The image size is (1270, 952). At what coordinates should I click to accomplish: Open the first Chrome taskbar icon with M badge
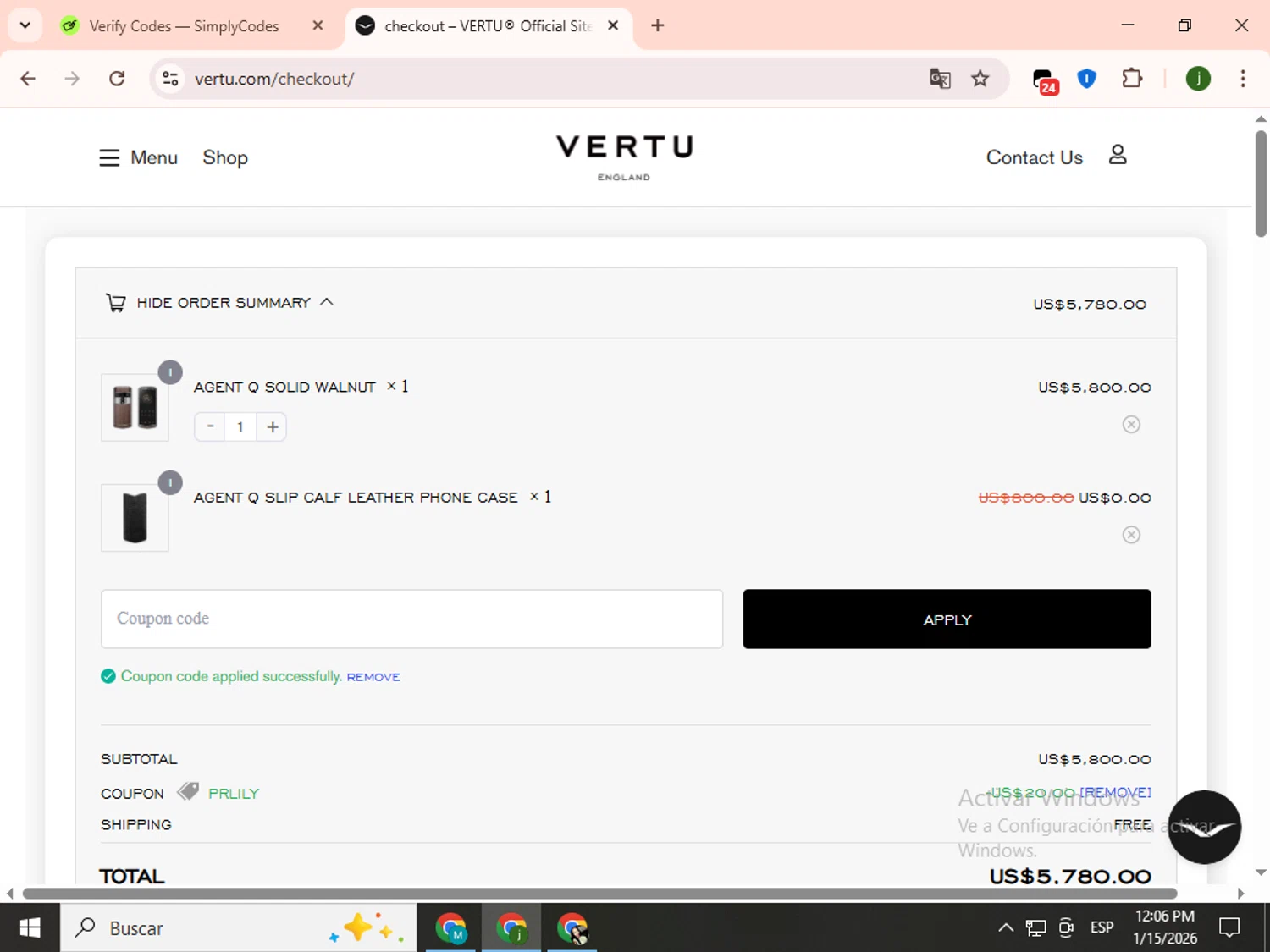click(451, 928)
